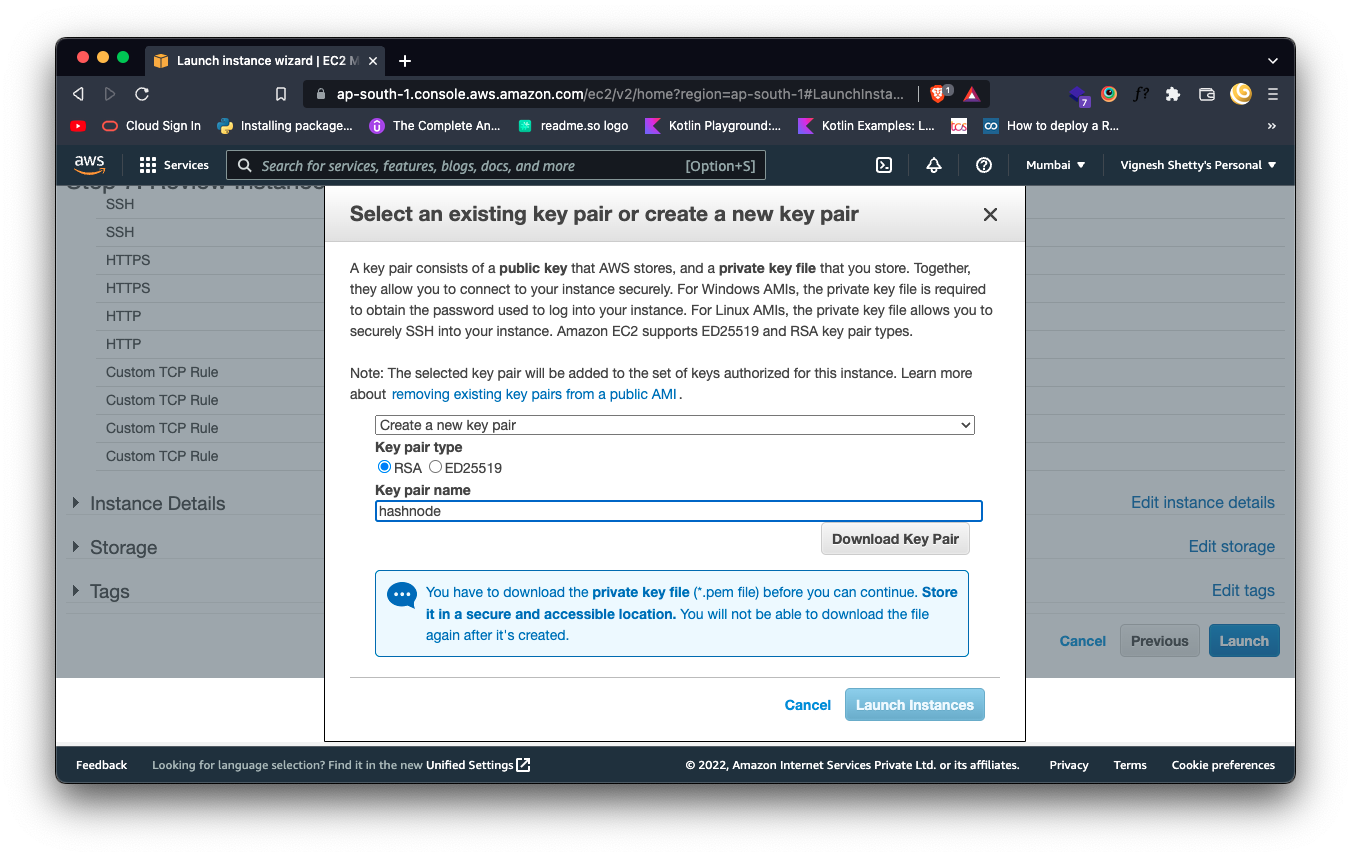Open the AWS help question-mark icon
The image size is (1351, 857).
[984, 165]
